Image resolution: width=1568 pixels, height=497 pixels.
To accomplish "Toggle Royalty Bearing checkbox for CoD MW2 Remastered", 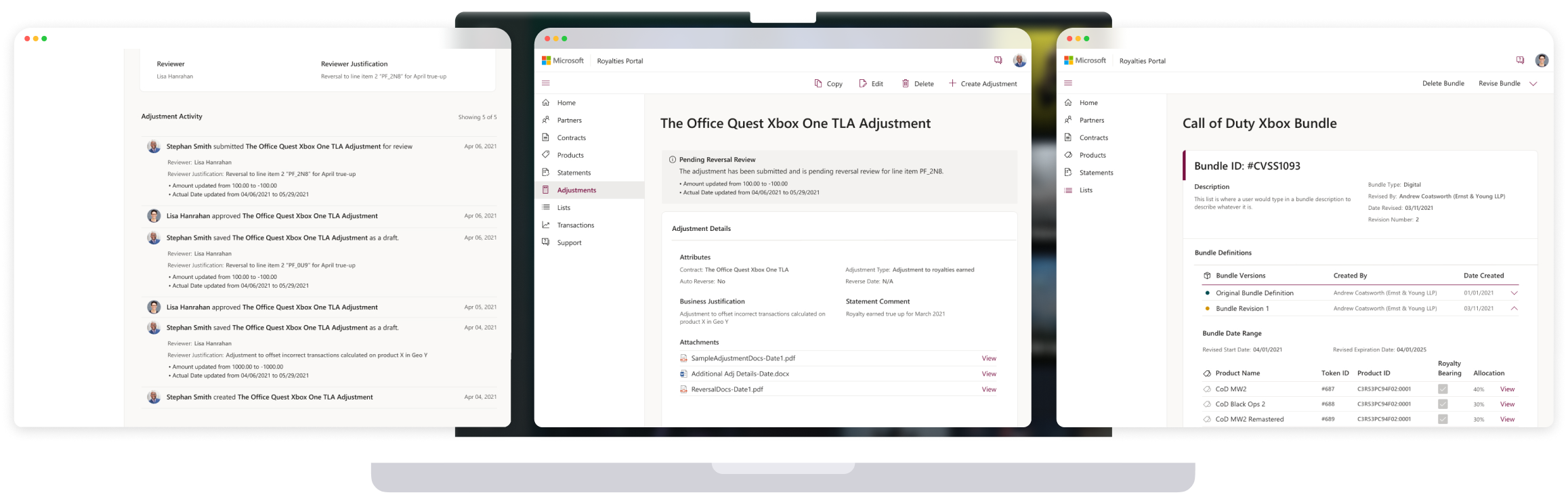I will point(1443,419).
